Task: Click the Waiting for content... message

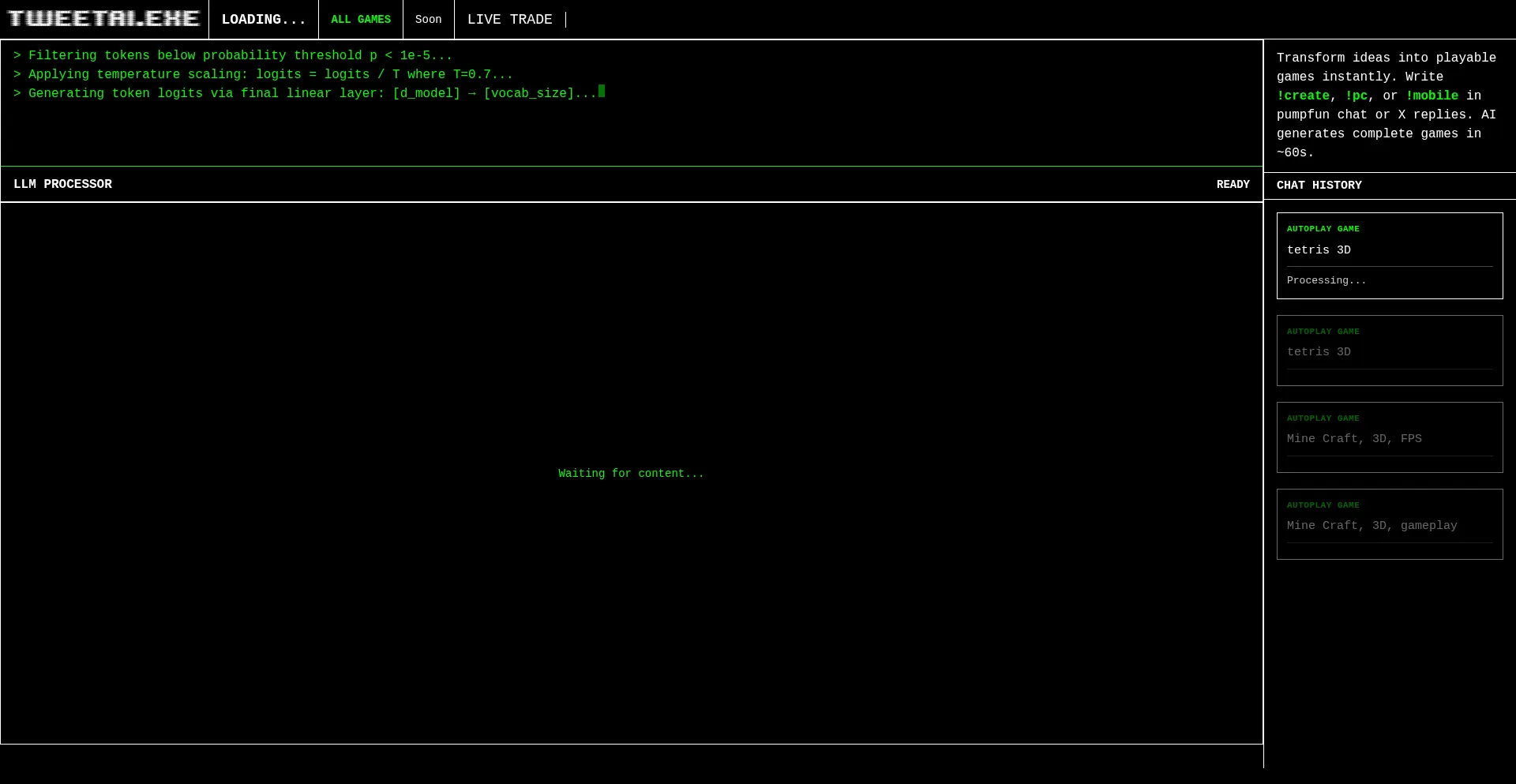Action: [631, 474]
